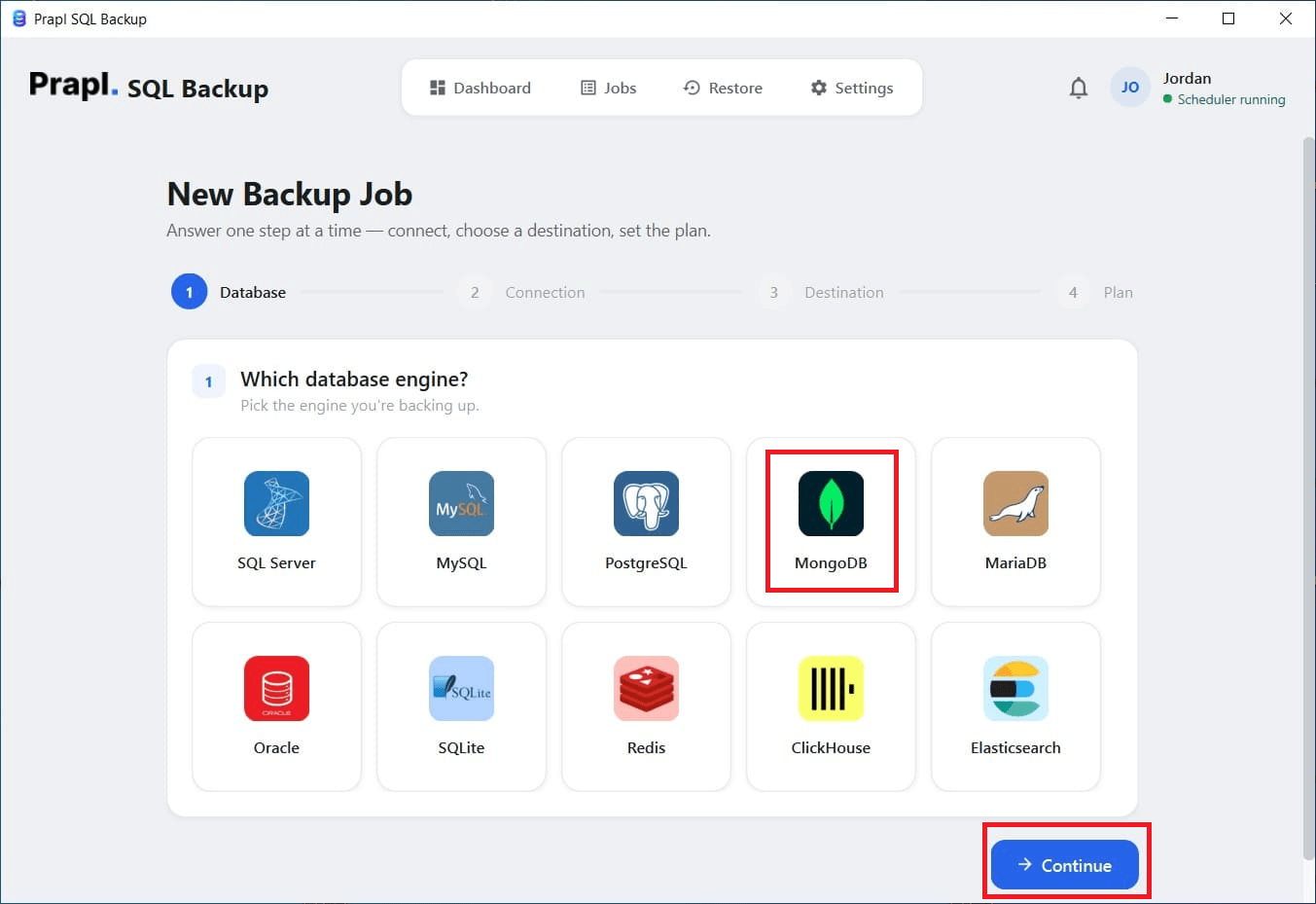Click the 'MySQL' label text
The image size is (1316, 904).
pyautogui.click(x=461, y=562)
